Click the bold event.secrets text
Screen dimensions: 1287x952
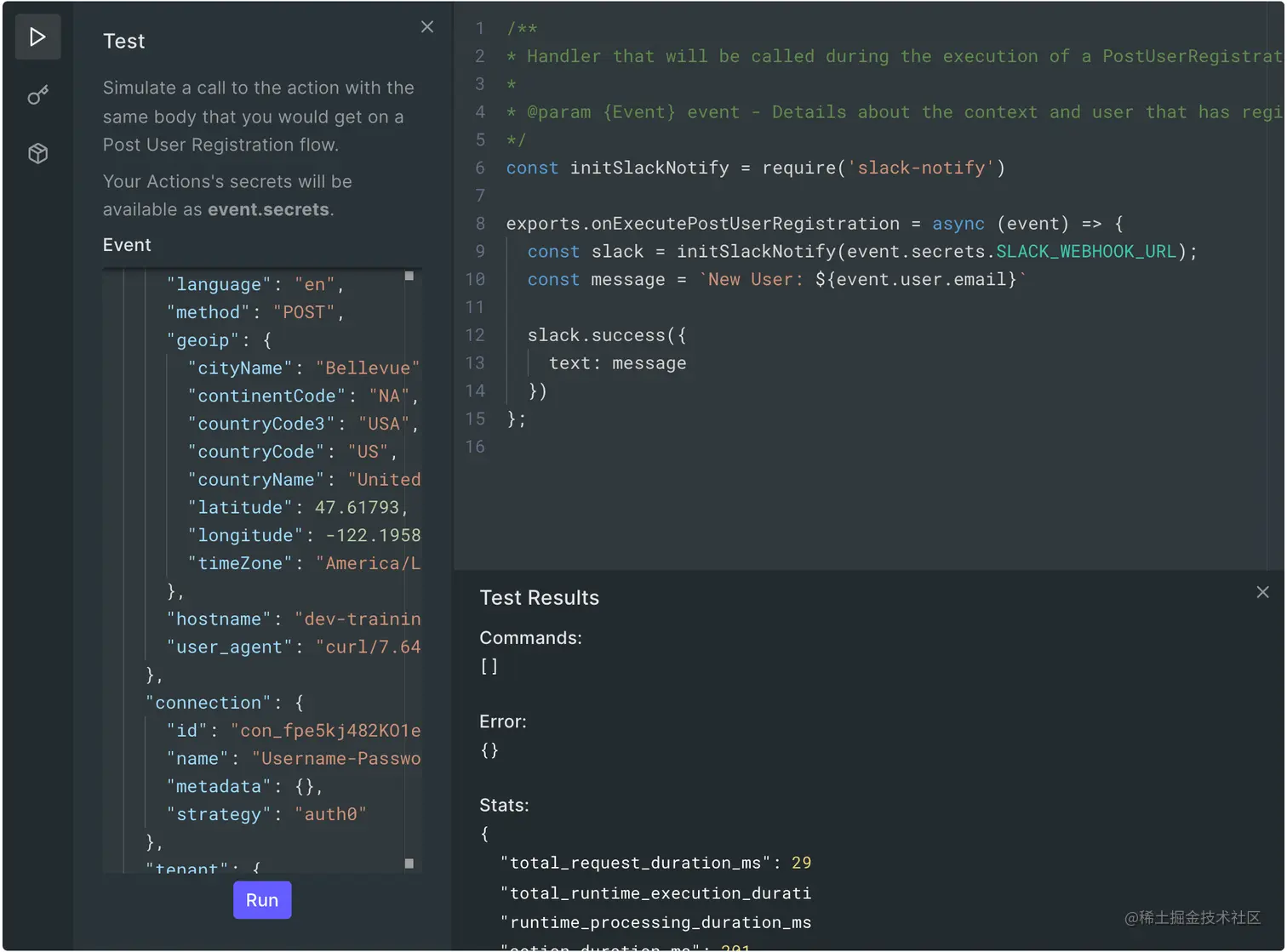click(267, 209)
